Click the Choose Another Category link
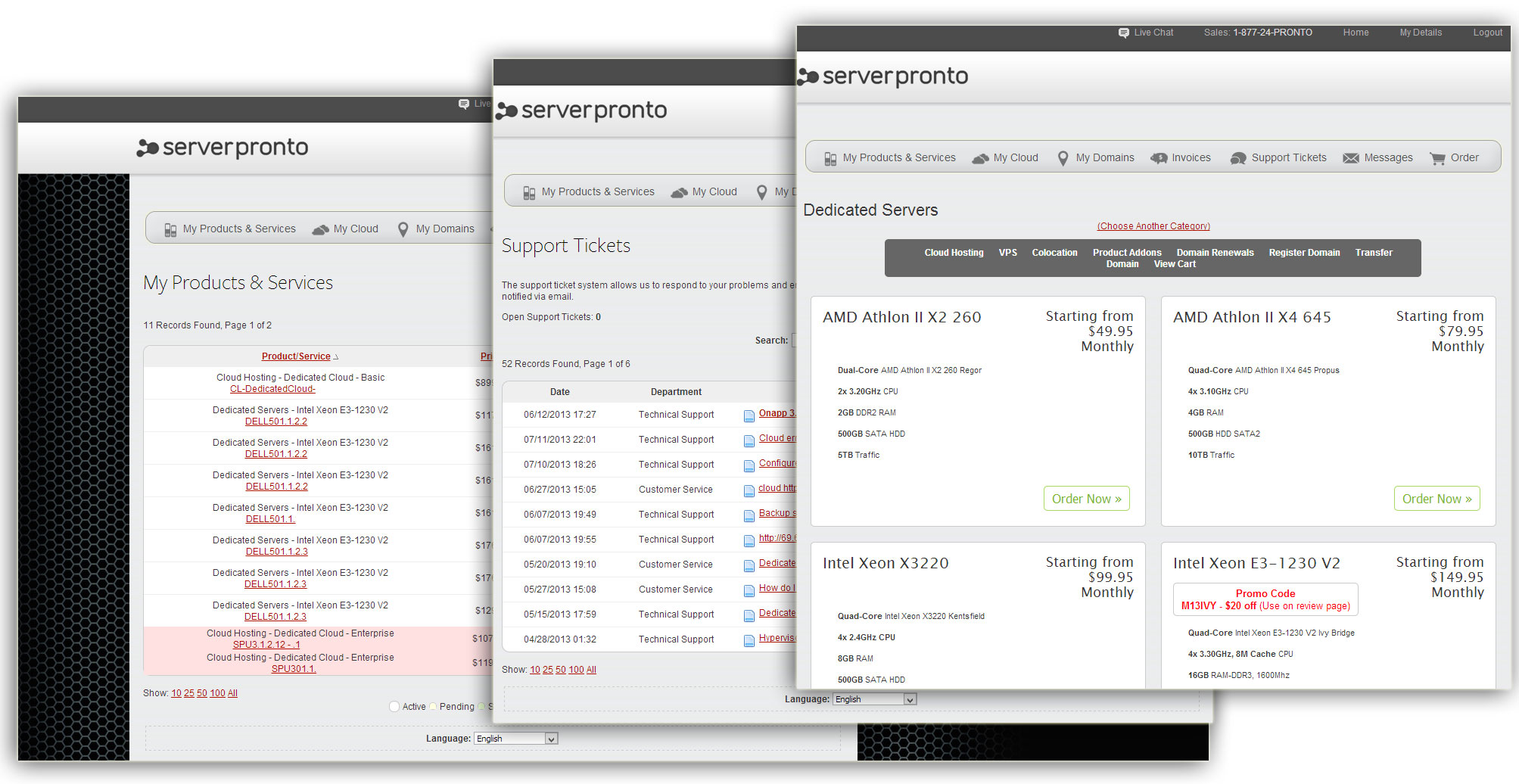This screenshot has width=1519, height=784. click(1153, 226)
